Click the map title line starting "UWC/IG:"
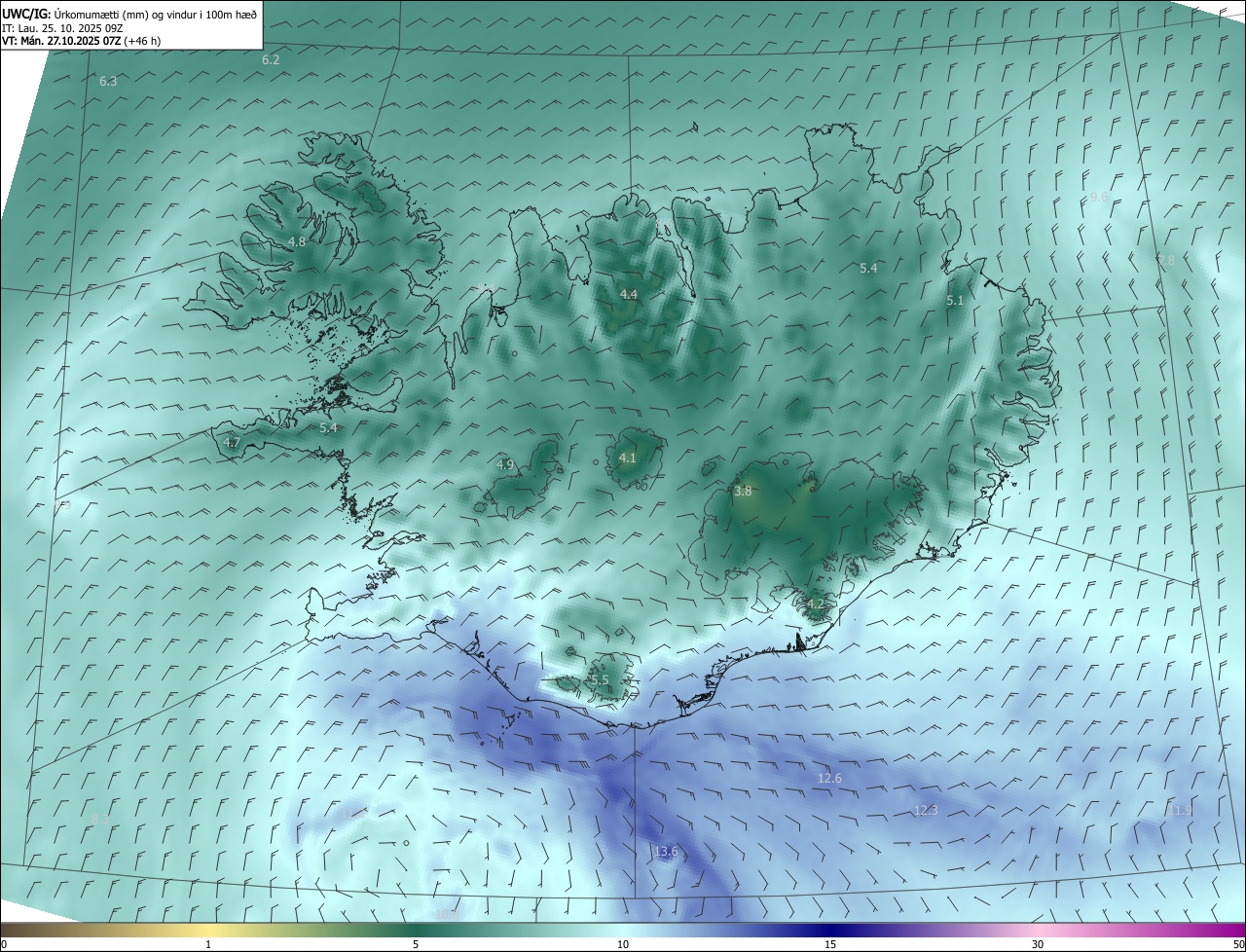Image resolution: width=1246 pixels, height=952 pixels. pos(129,15)
